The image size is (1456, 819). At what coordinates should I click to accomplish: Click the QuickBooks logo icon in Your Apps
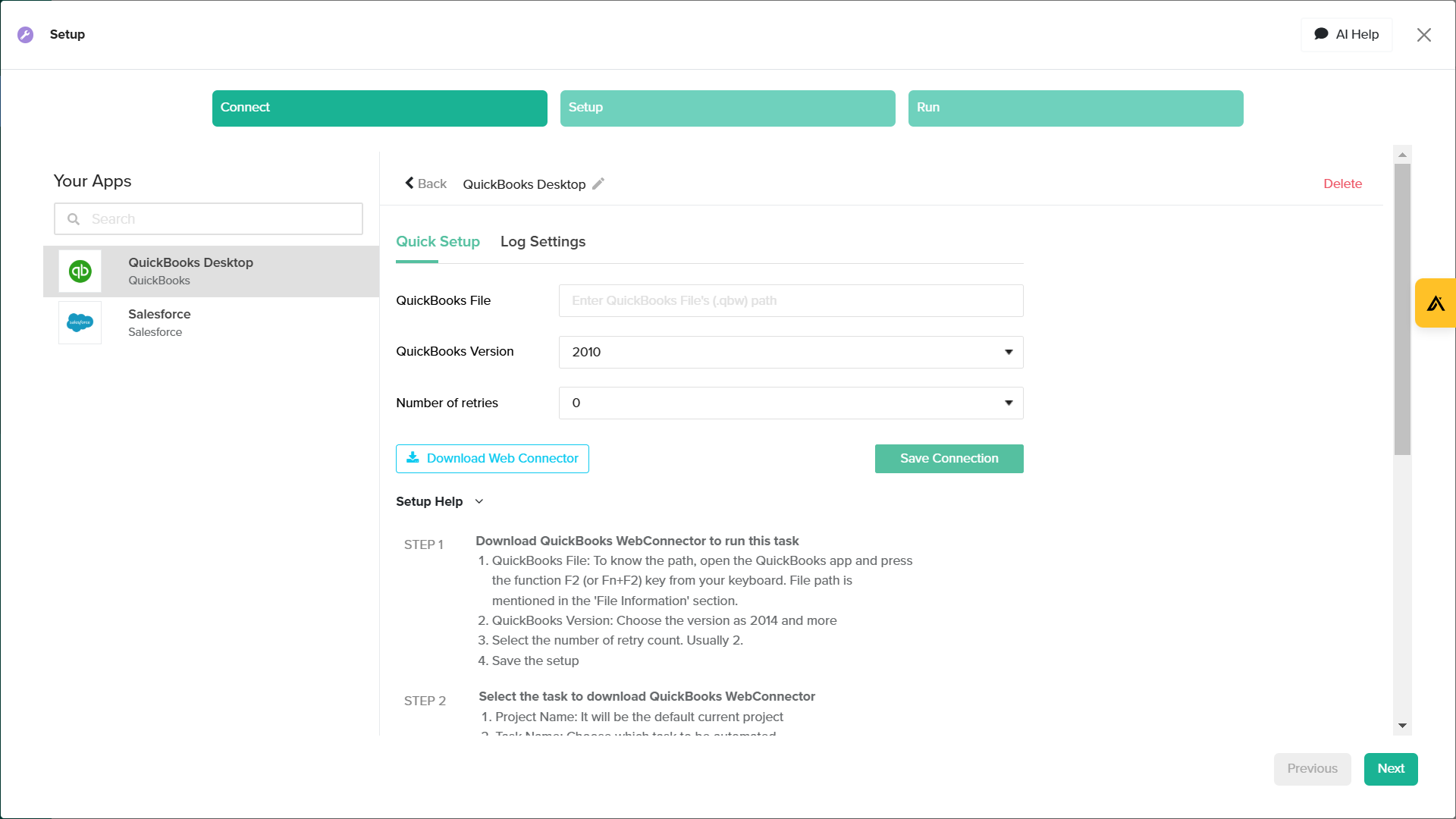80,271
